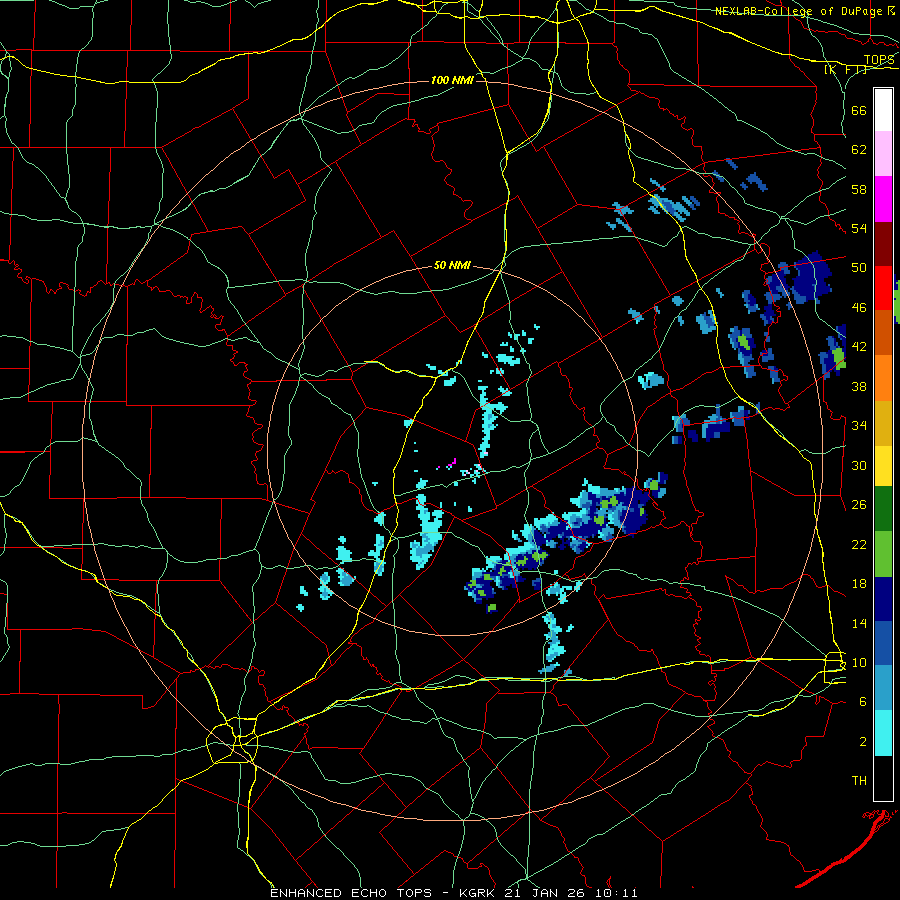Click the "38" legend value
Viewport: 900px width, 900px height.
(859, 386)
